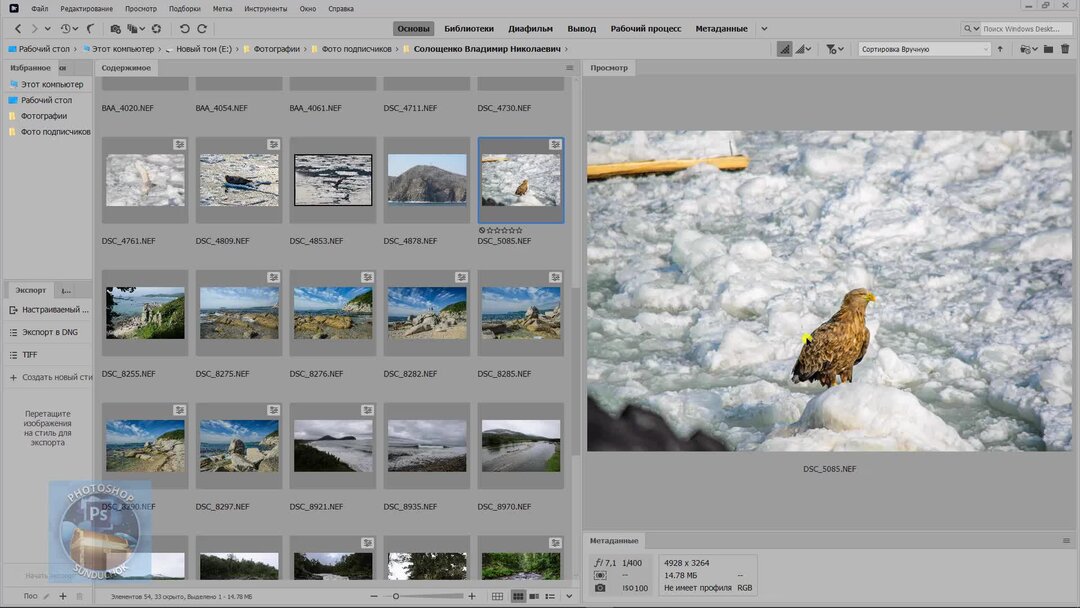Go forward with the navigation arrow

pos(34,29)
